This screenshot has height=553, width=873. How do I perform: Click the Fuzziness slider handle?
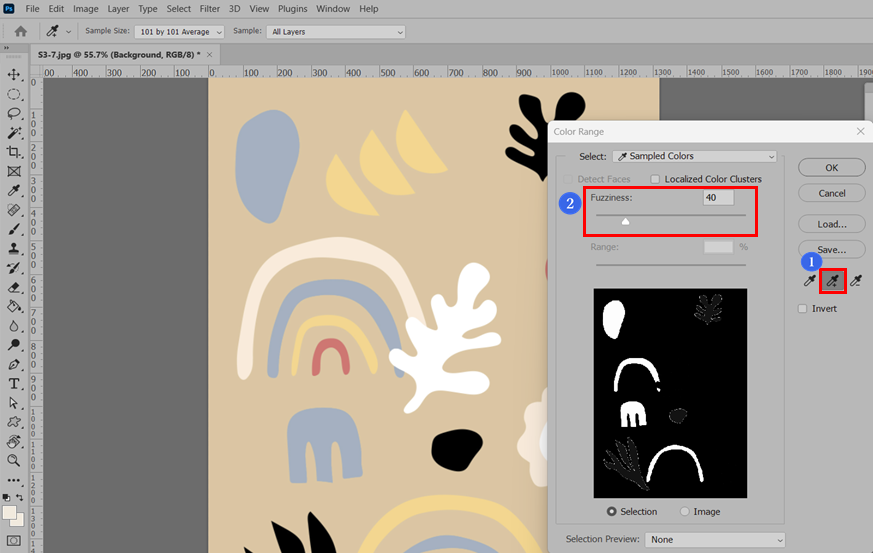625,222
